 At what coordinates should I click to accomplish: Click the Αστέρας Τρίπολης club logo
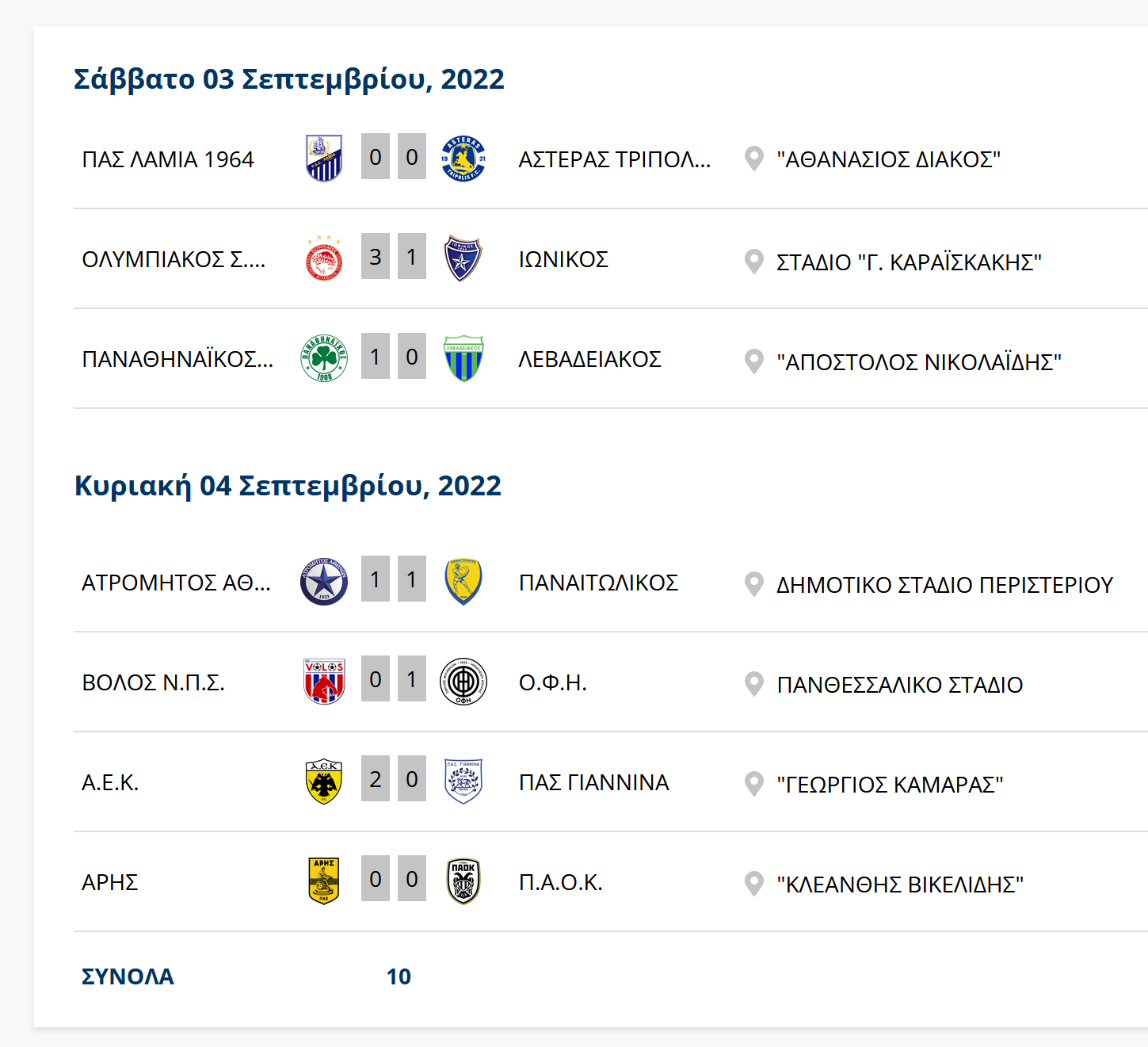(463, 158)
